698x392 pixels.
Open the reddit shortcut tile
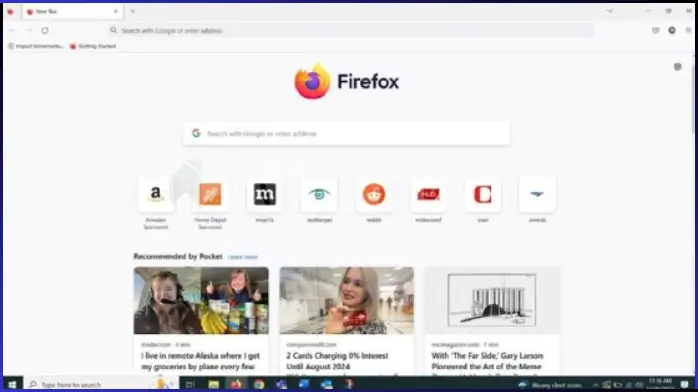pyautogui.click(x=374, y=194)
